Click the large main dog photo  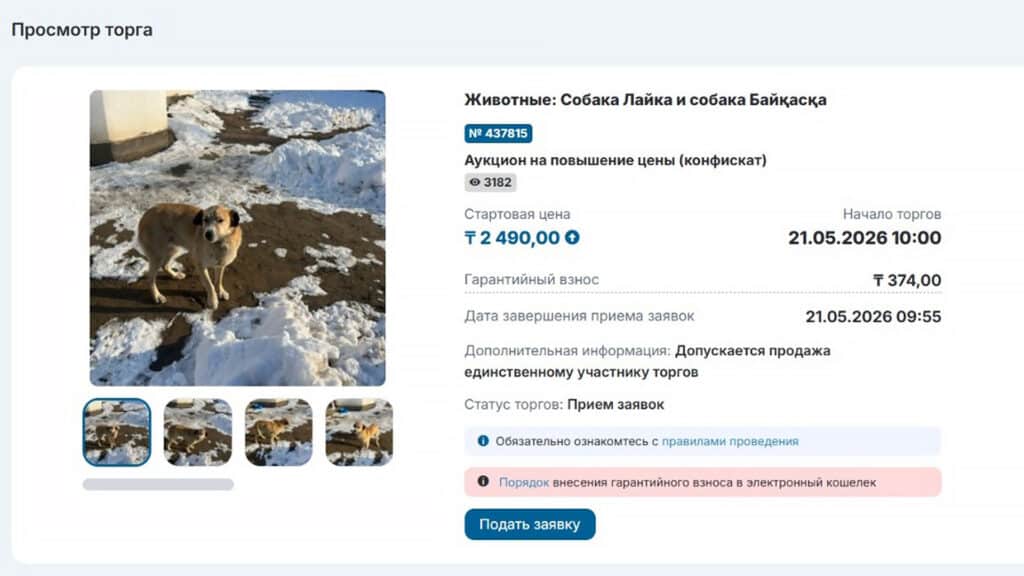[x=237, y=238]
